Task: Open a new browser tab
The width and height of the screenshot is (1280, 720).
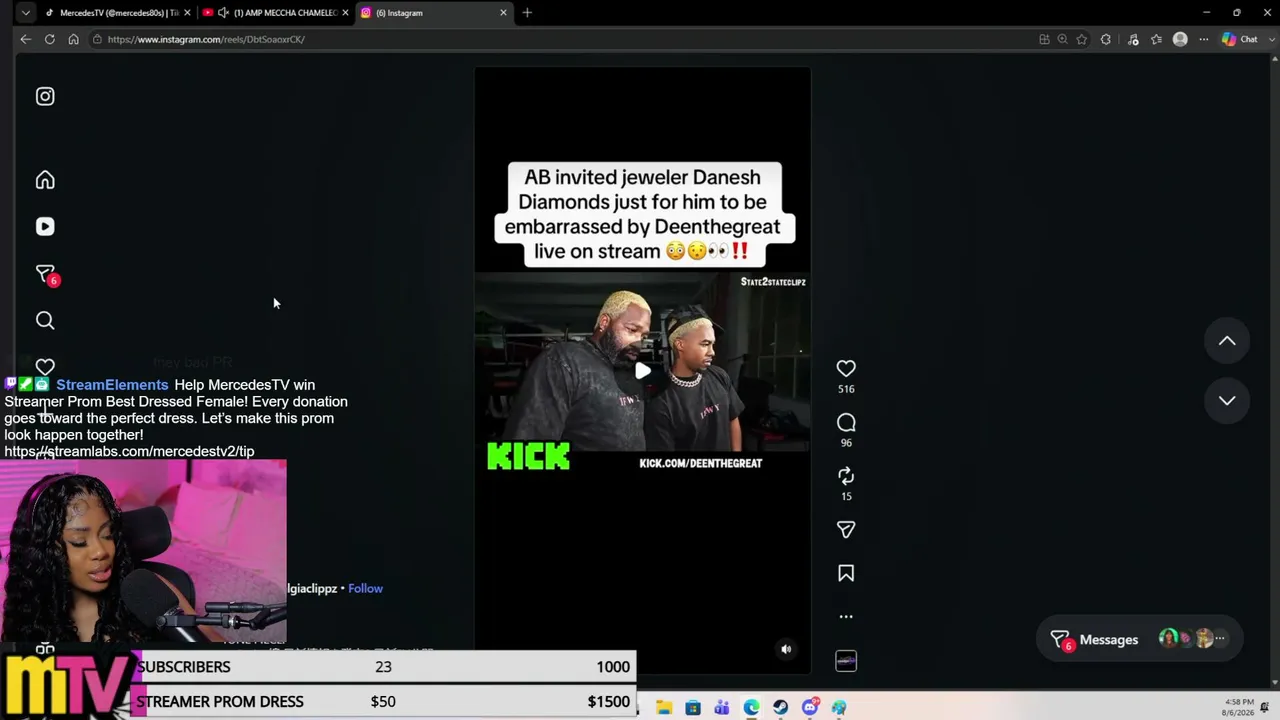Action: tap(527, 13)
